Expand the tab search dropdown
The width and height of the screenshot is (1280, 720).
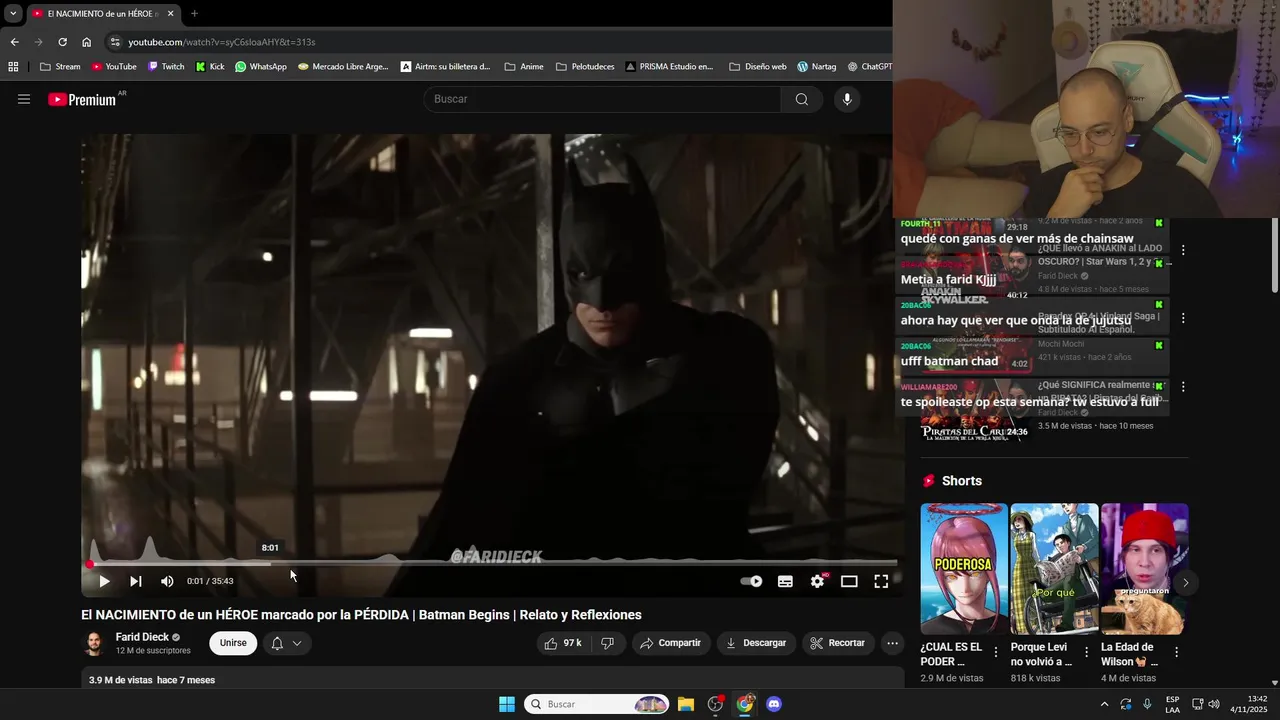[x=13, y=13]
